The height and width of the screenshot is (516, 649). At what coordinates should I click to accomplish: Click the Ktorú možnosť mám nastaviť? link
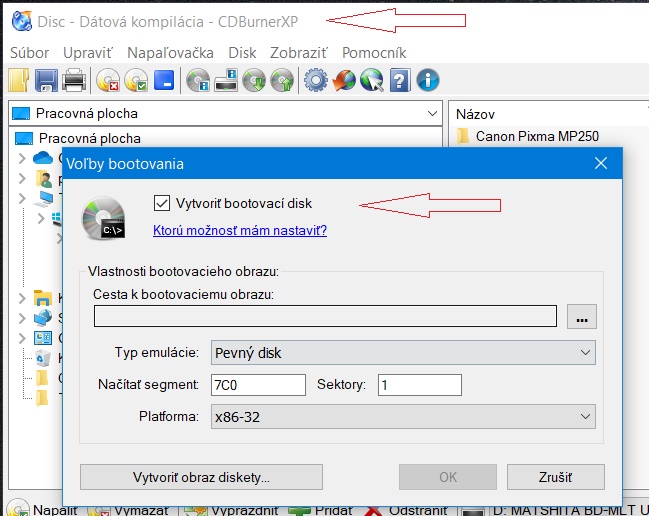click(240, 230)
